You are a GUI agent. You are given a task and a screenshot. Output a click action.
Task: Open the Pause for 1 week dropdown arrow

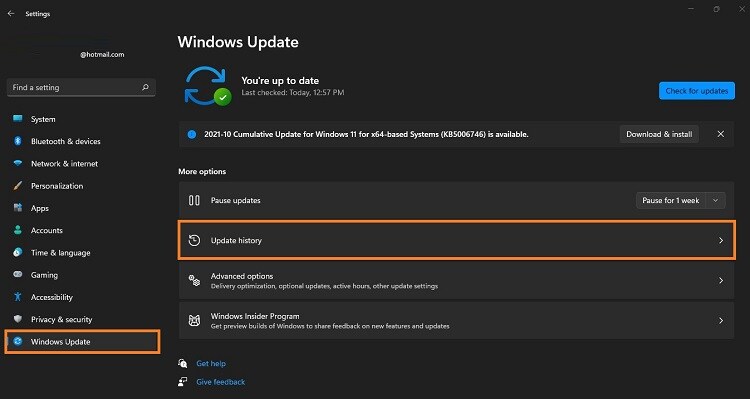pyautogui.click(x=716, y=200)
